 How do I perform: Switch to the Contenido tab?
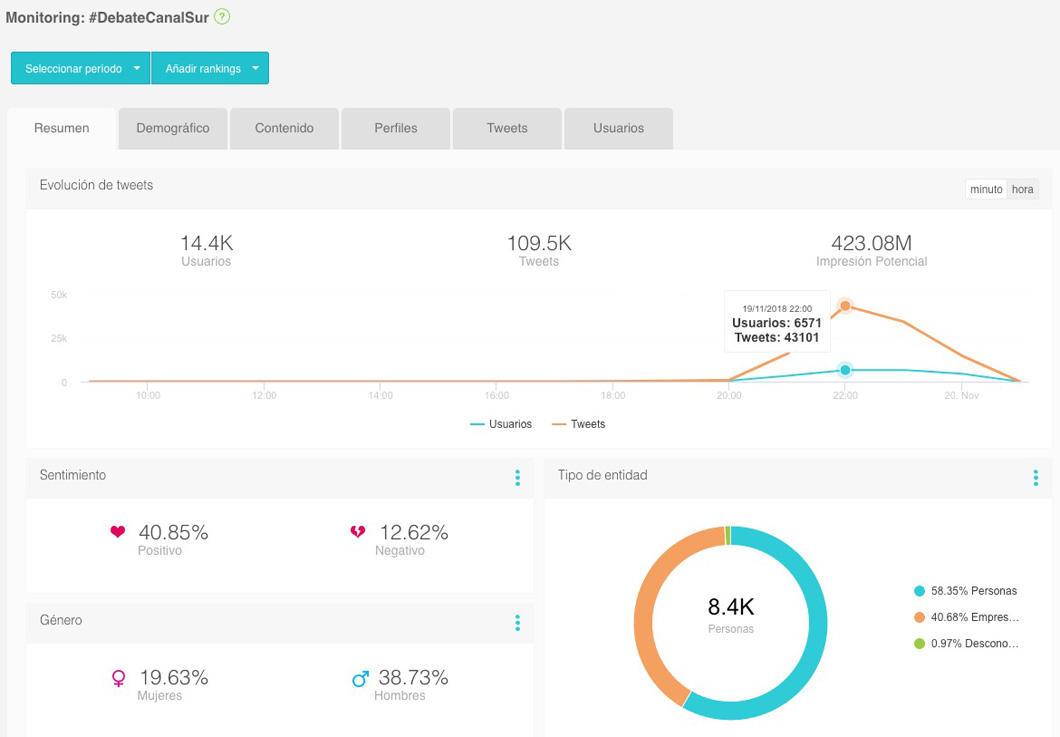point(284,128)
